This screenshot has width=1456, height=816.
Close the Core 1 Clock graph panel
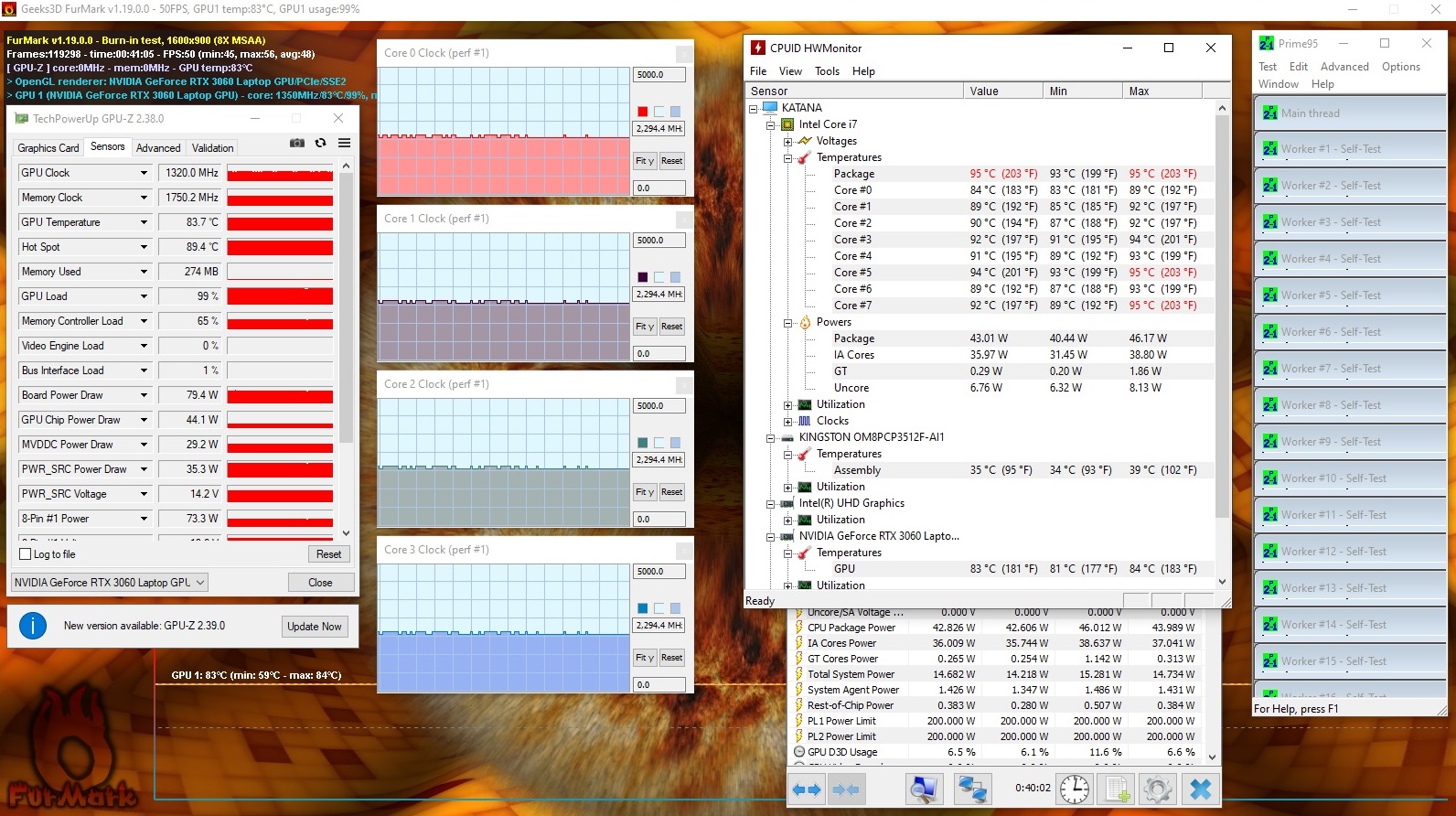coord(683,220)
